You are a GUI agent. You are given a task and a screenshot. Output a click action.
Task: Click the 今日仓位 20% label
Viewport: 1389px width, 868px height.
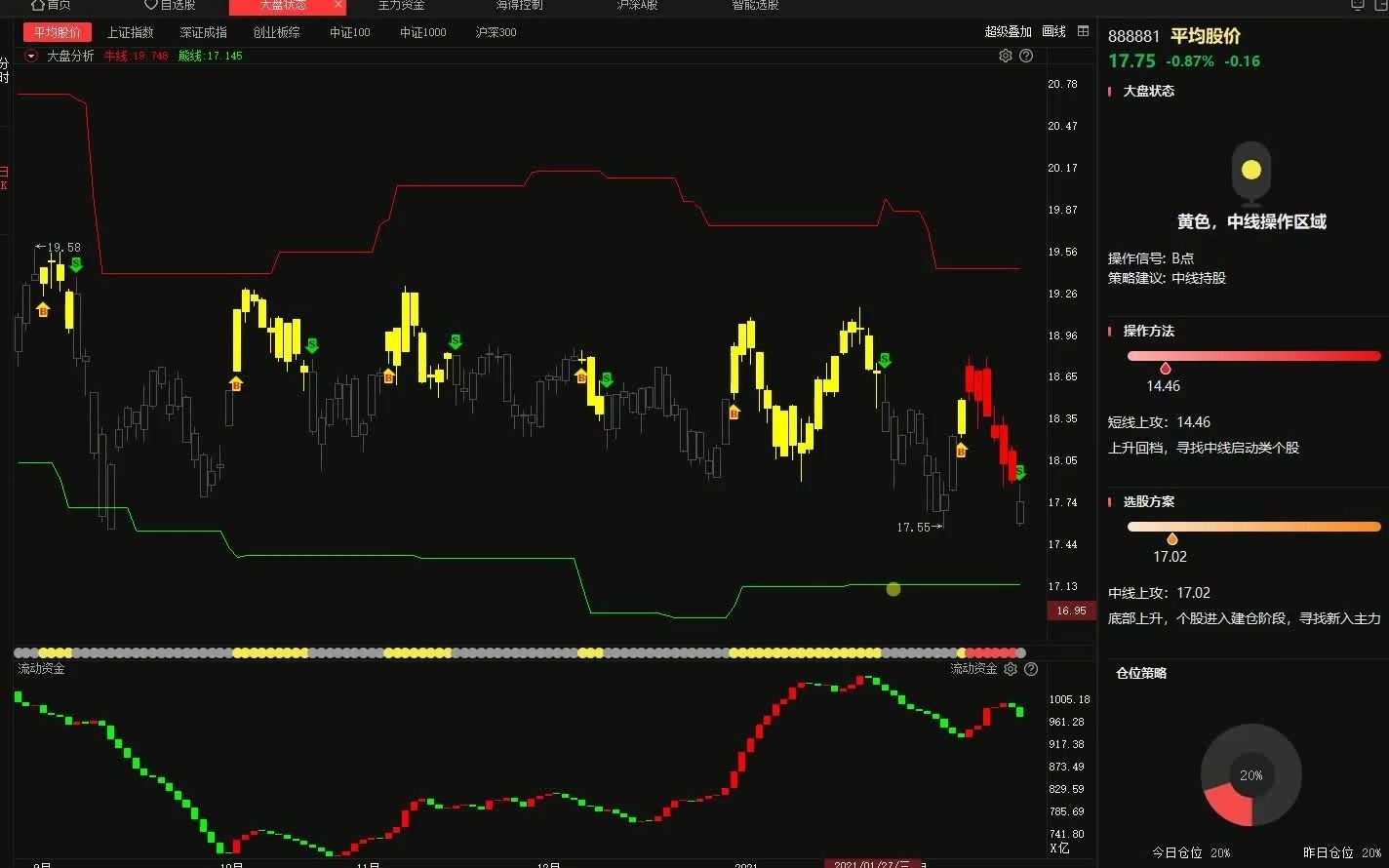pyautogui.click(x=1191, y=852)
